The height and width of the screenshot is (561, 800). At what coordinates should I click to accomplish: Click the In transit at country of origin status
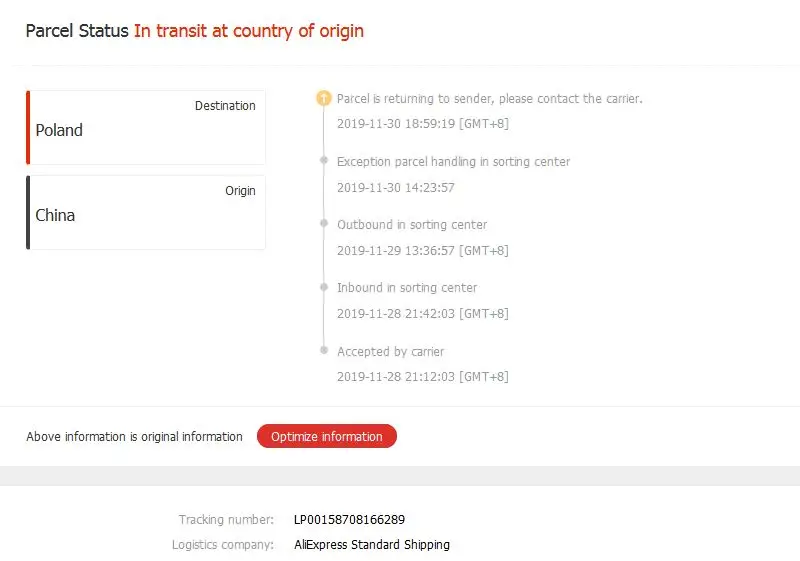[x=248, y=31]
